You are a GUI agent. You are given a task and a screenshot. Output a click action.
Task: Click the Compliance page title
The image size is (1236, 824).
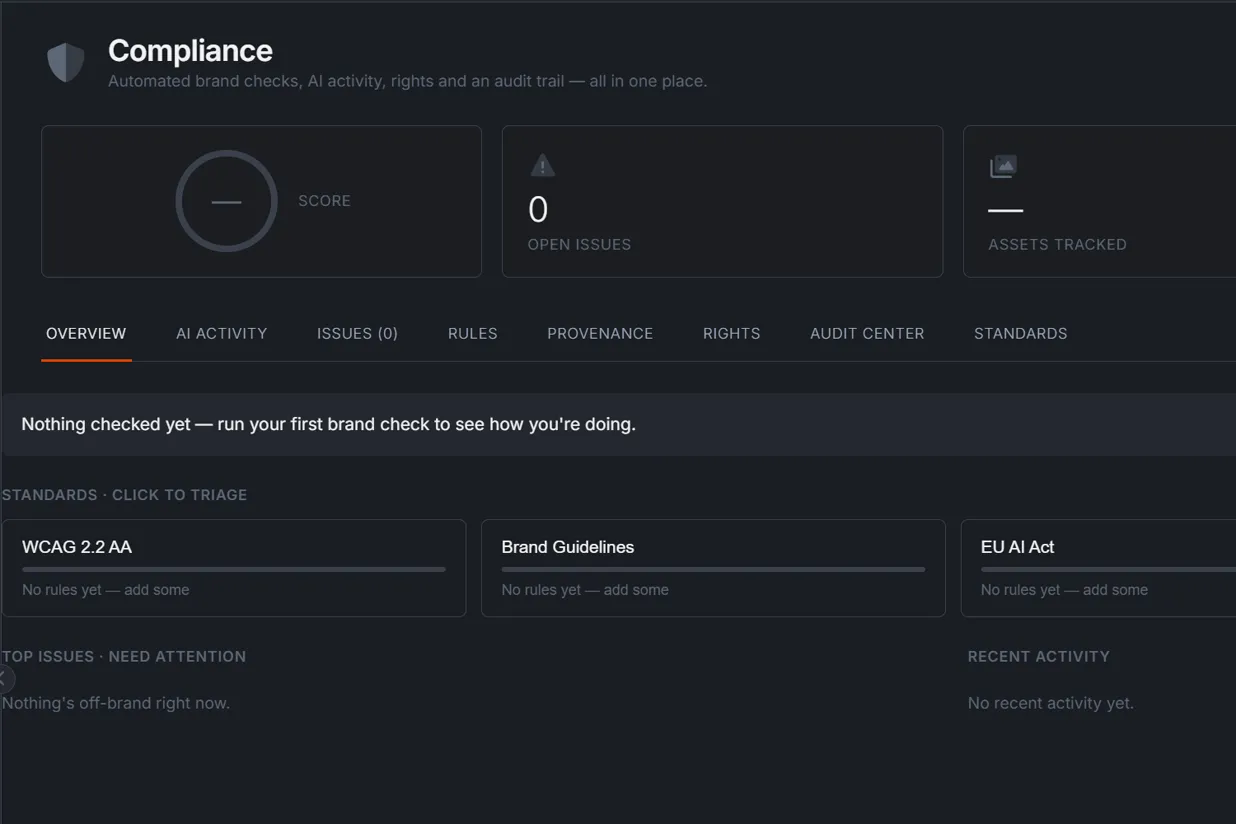tap(190, 50)
